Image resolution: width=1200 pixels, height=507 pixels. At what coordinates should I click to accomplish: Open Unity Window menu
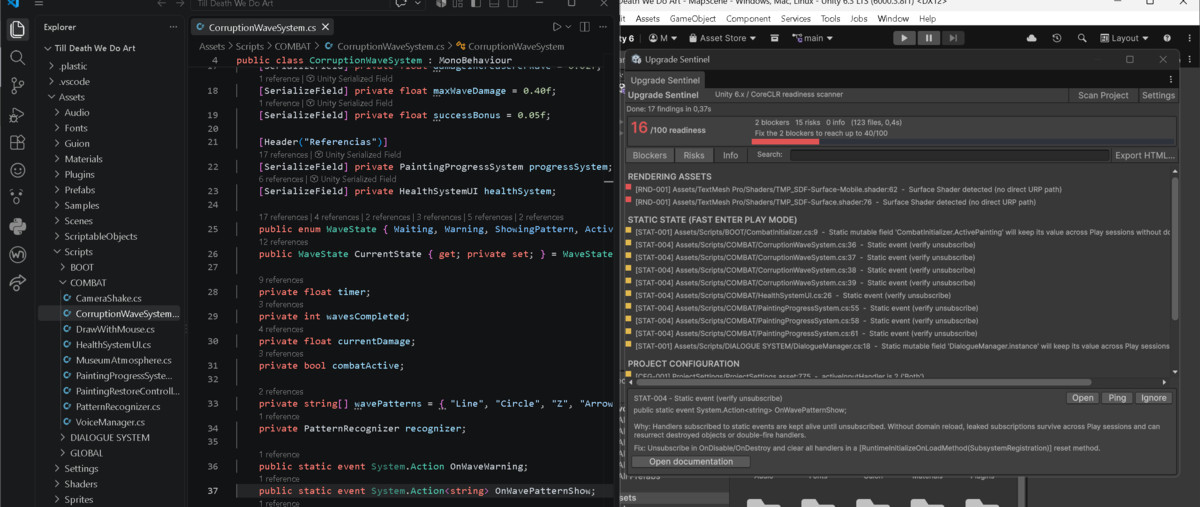pyautogui.click(x=893, y=19)
